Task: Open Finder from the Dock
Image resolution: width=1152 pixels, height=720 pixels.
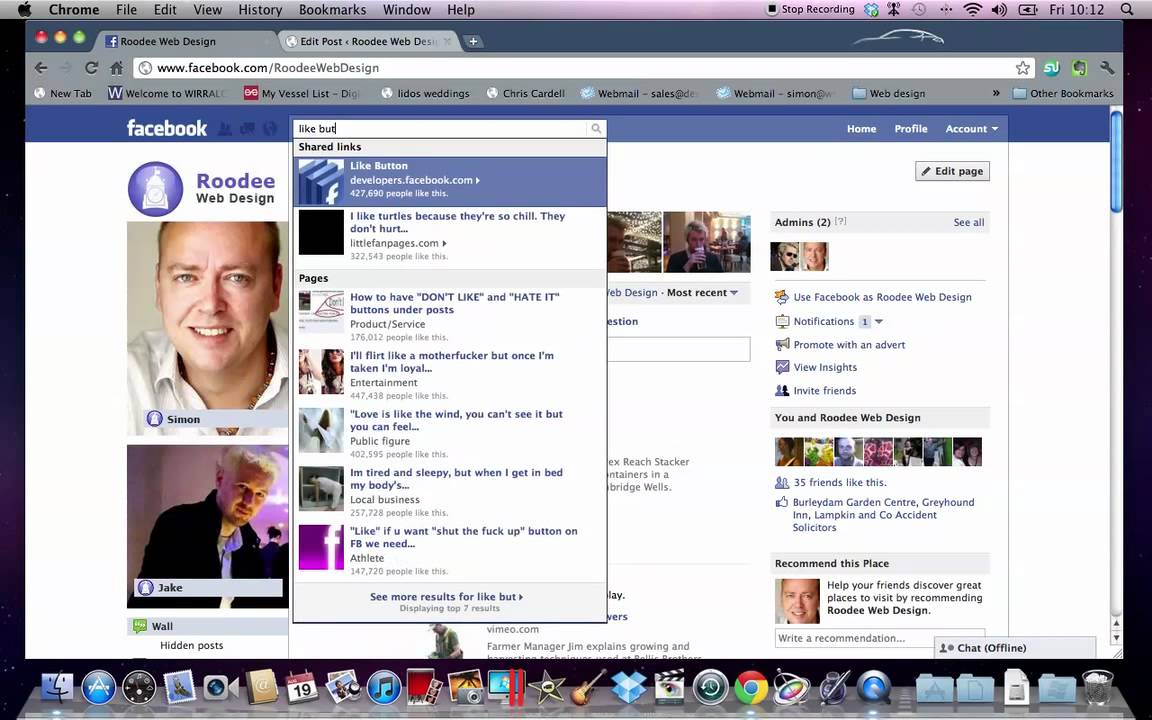Action: coord(57,688)
